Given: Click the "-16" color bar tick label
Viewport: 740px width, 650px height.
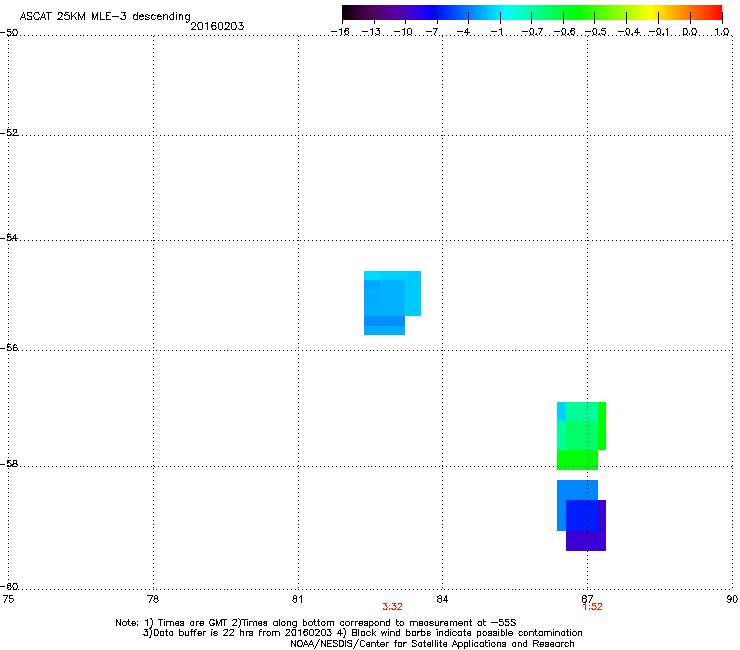Looking at the screenshot, I should point(340,32).
